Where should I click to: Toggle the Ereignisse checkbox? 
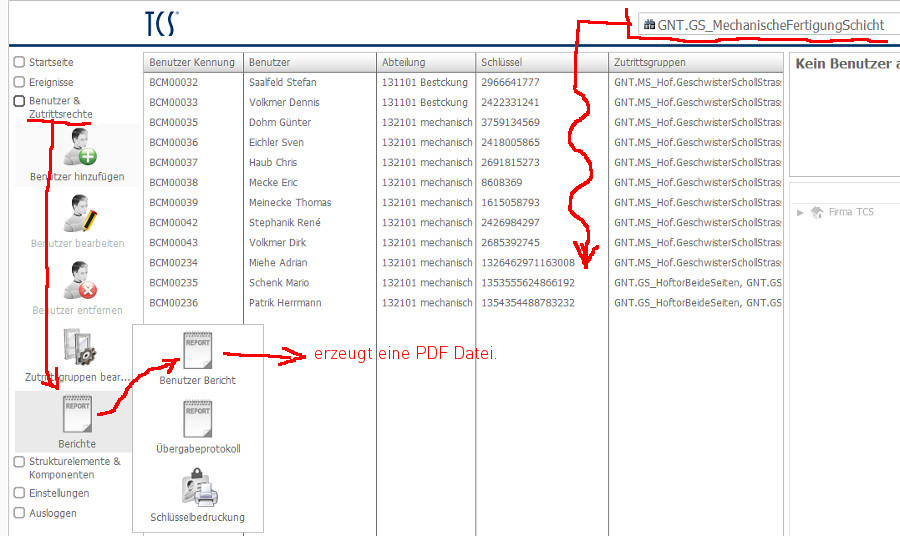click(19, 82)
